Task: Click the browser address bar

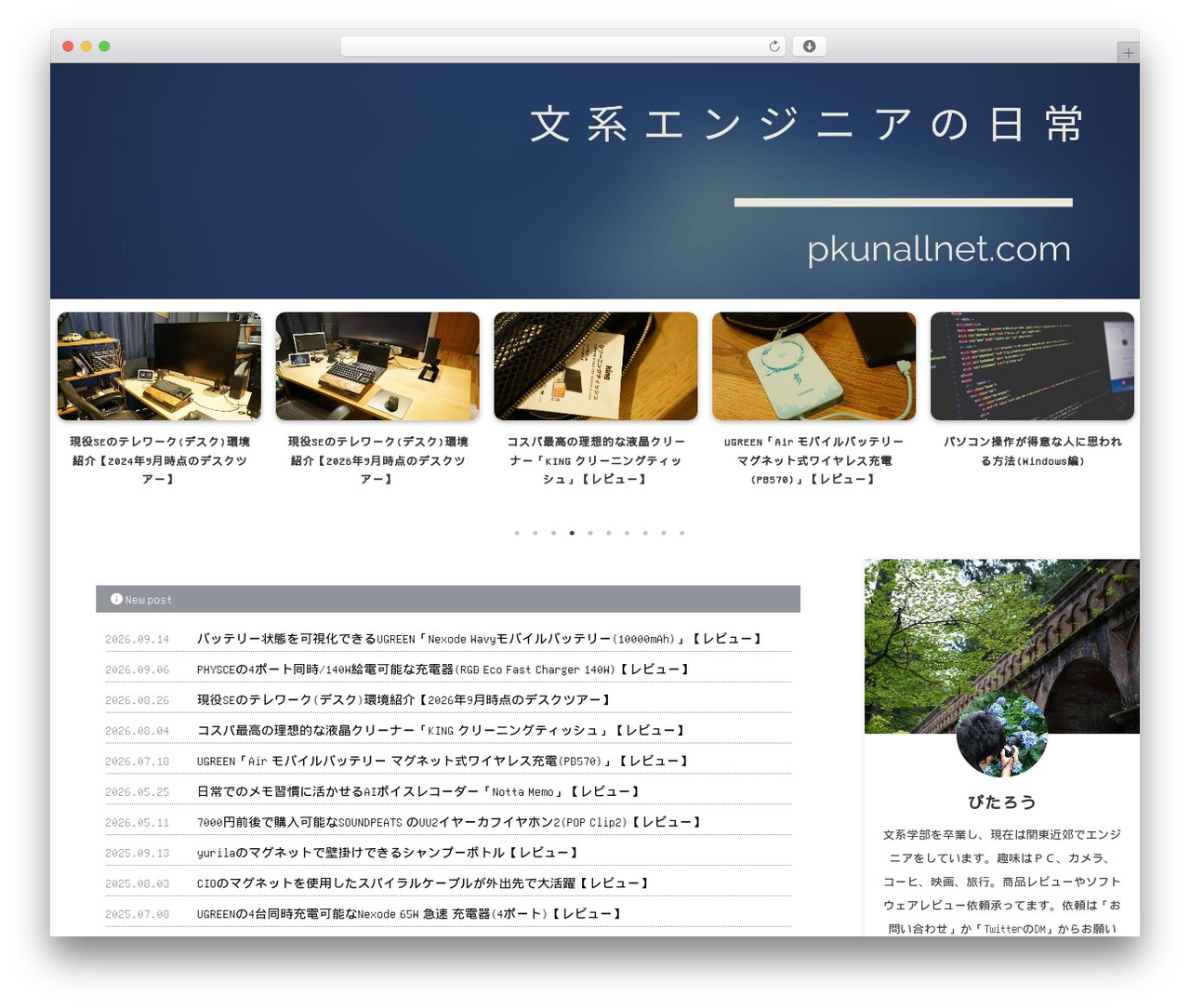Action: coord(562,46)
